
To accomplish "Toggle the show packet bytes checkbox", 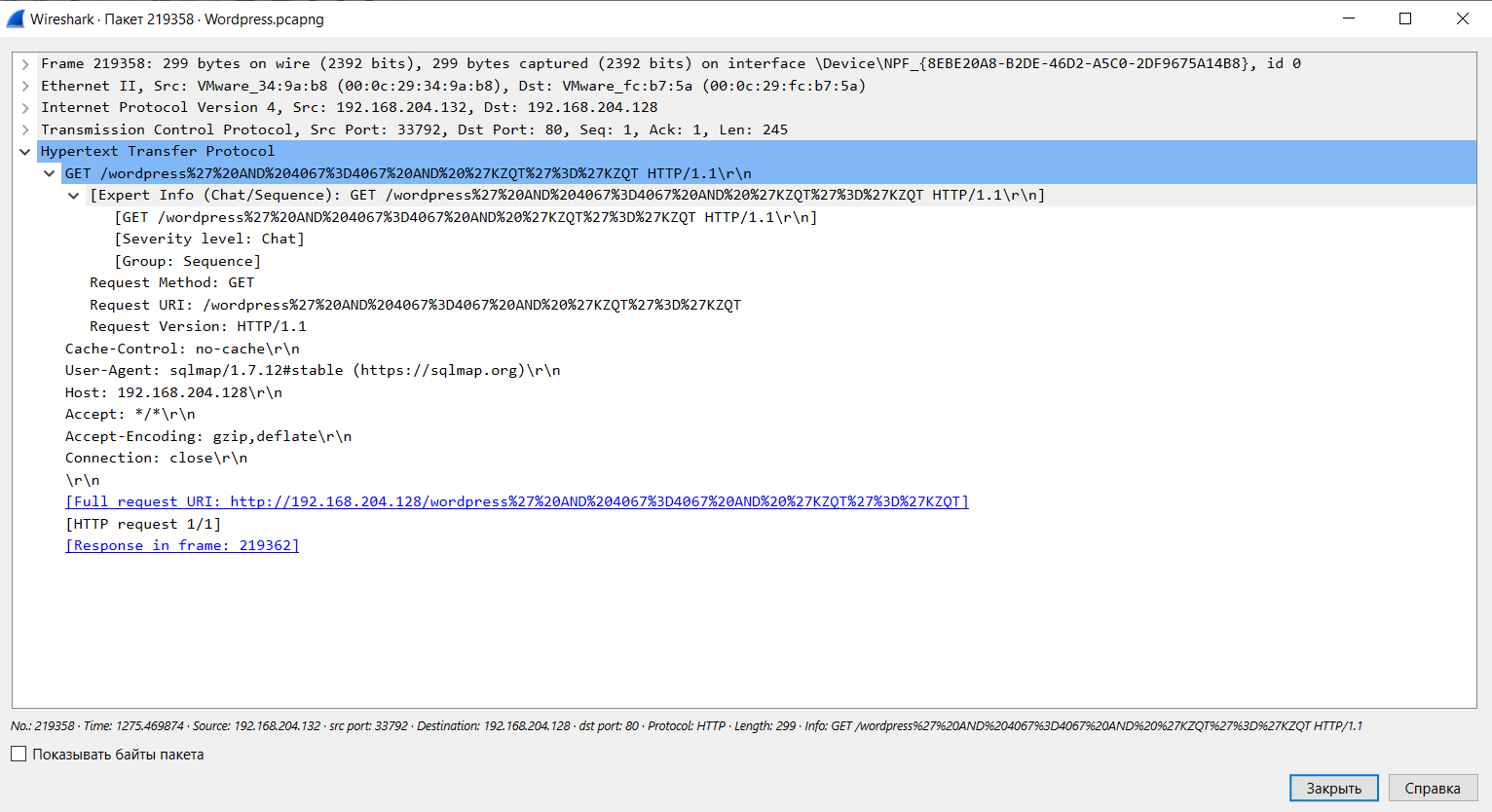I will click(x=19, y=754).
